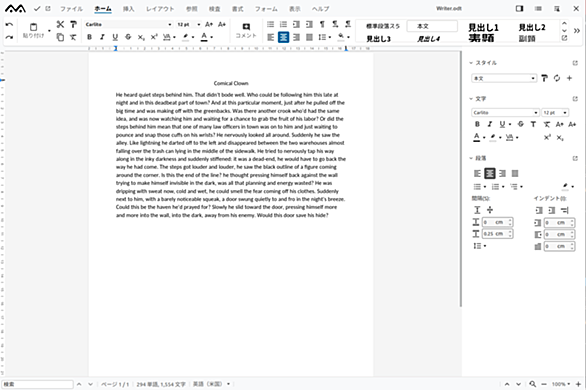Screen dimensions: 586x390
Task: Open the 書式 tab
Action: pyautogui.click(x=237, y=9)
